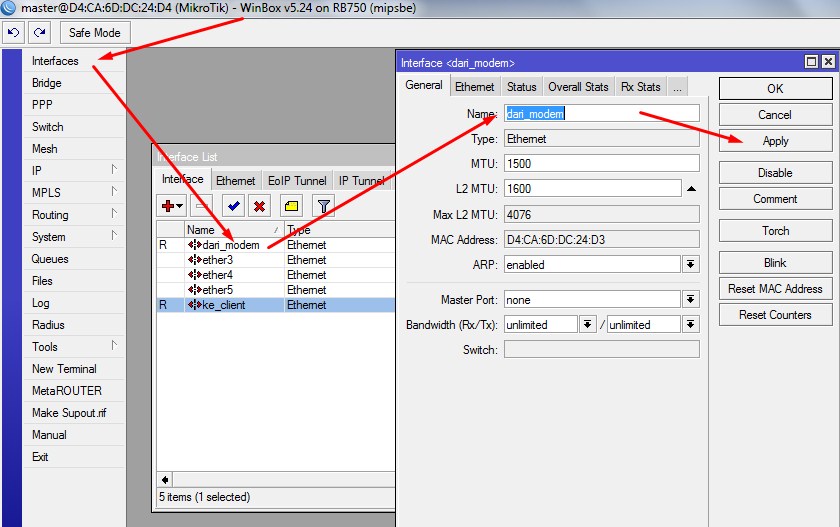The height and width of the screenshot is (527, 840).
Task: Click the Redo arrow icon
Action: [40, 33]
